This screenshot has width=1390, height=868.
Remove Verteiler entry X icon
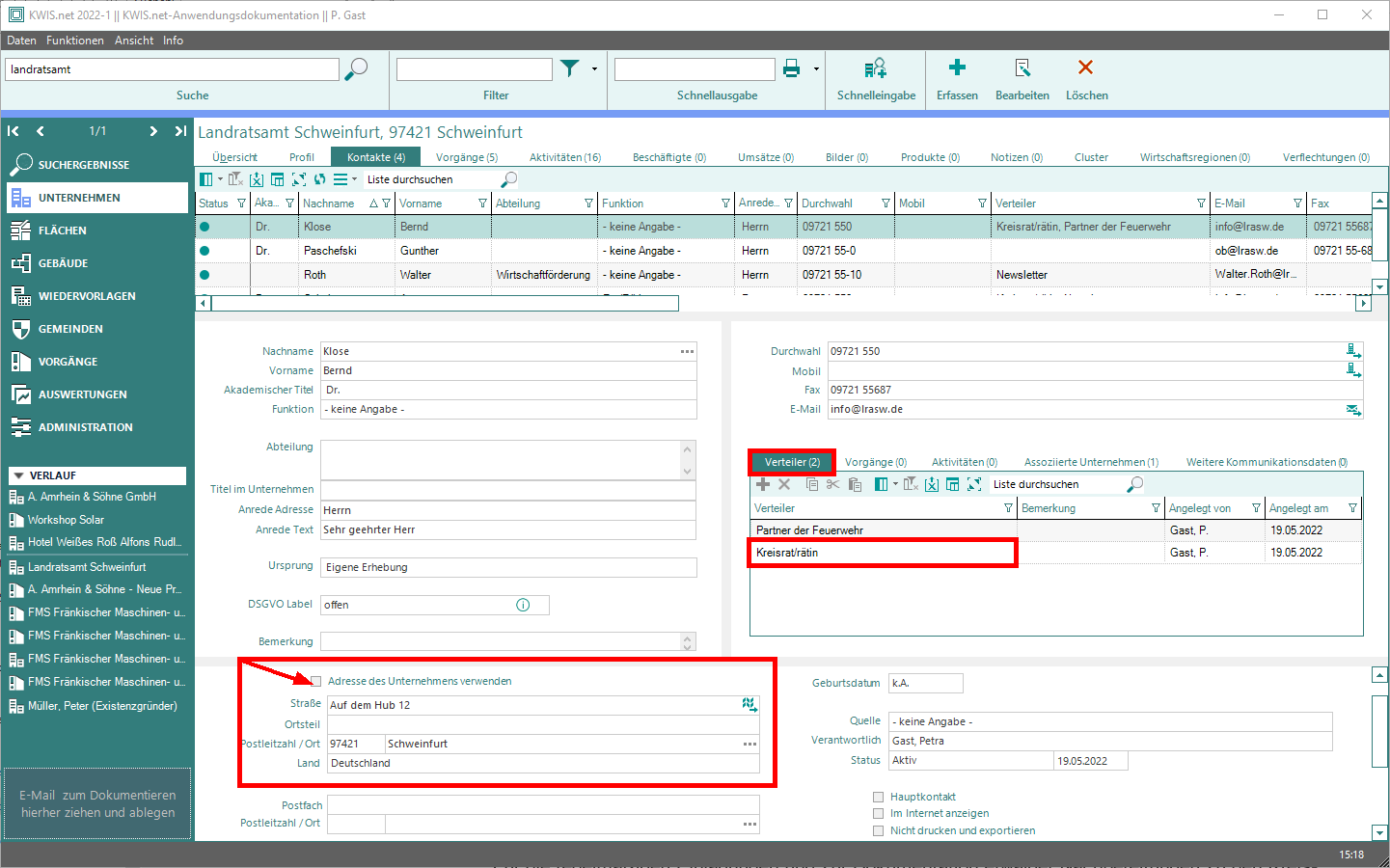pyautogui.click(x=784, y=484)
